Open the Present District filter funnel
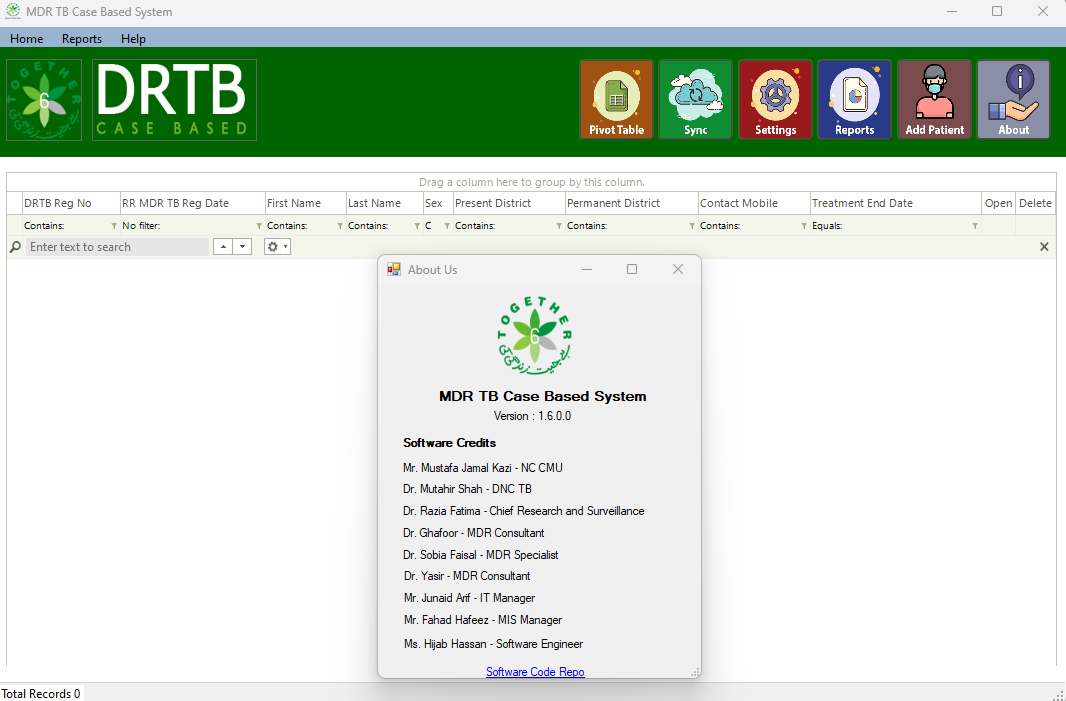1066x701 pixels. click(x=559, y=226)
